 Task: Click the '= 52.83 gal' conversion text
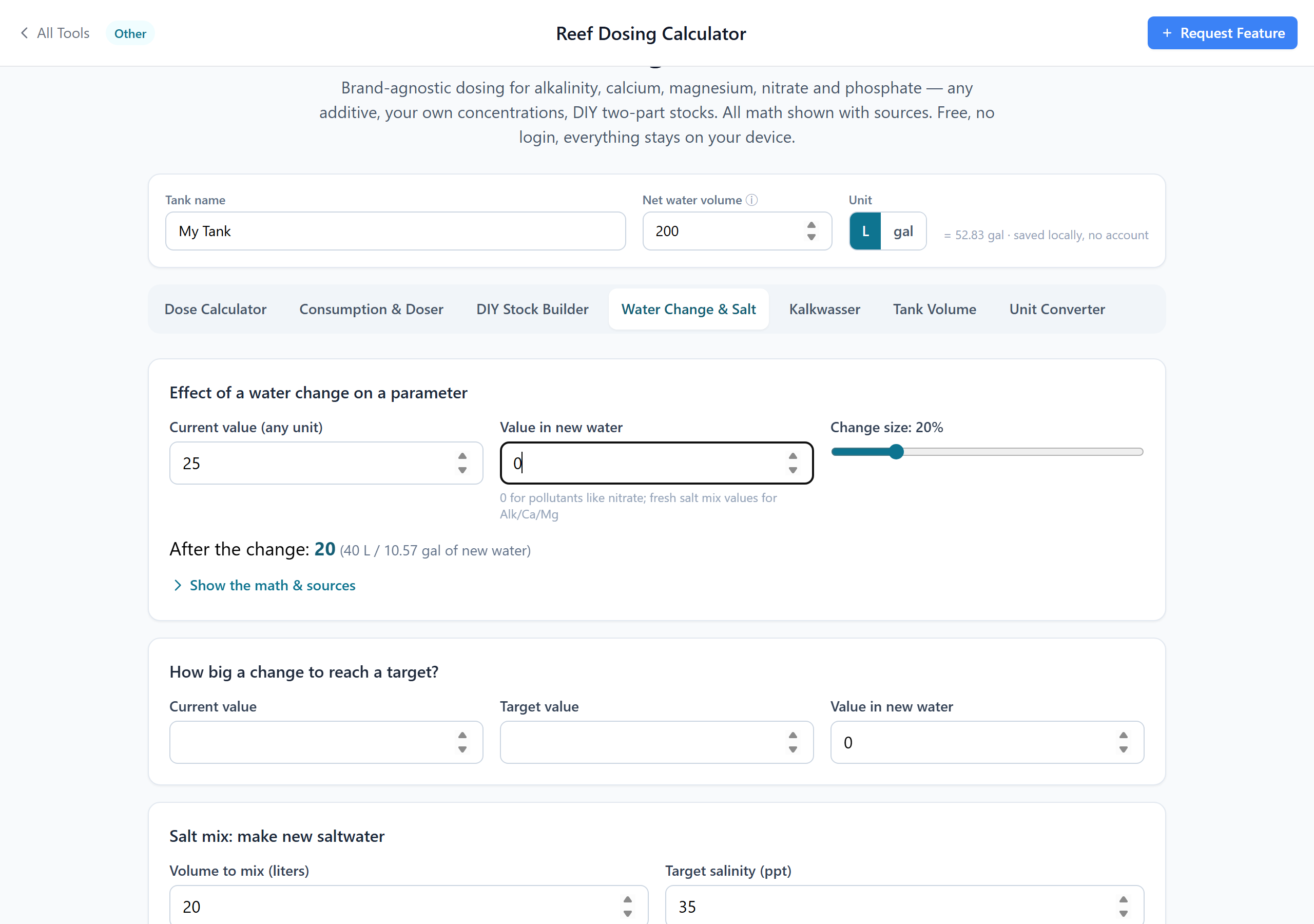[974, 235]
